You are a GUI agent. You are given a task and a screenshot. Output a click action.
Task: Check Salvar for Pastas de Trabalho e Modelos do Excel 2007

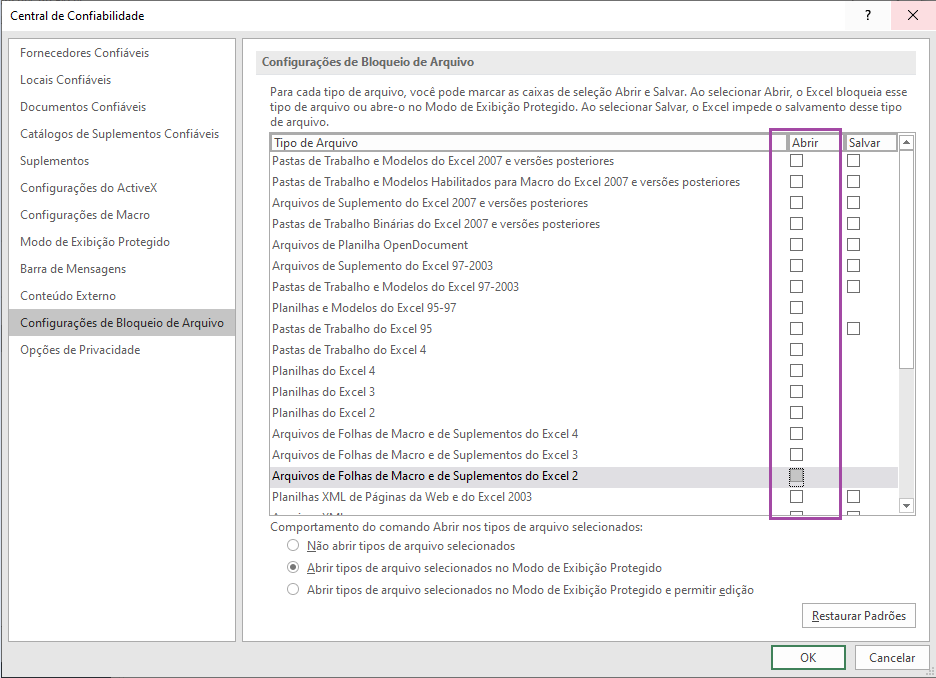(854, 161)
